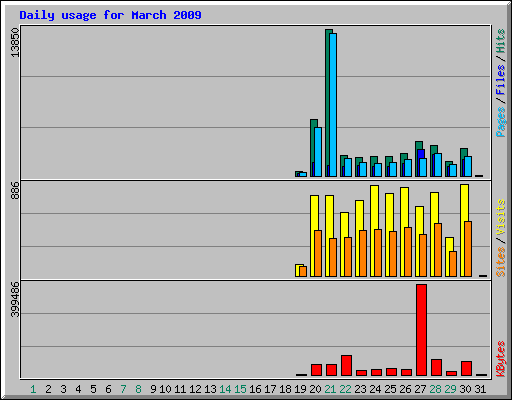Viewport: 512px width, 400px height.
Task: Click the red KBytes bar for day 22
Action: [x=346, y=365]
